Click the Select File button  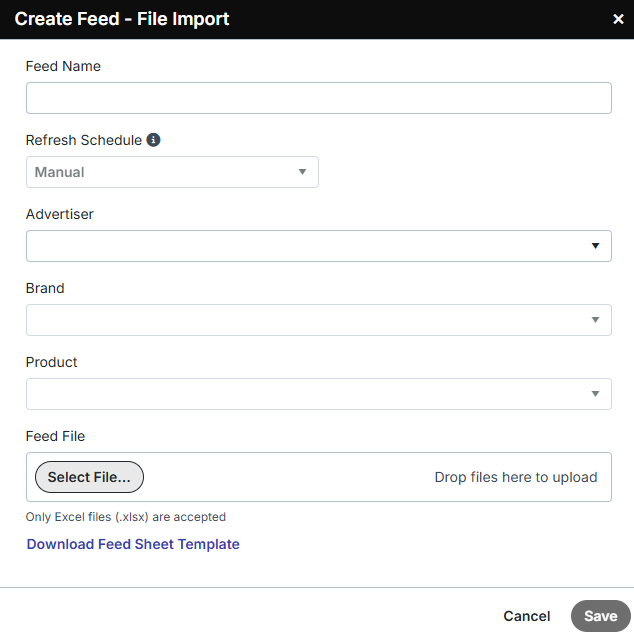(x=89, y=477)
